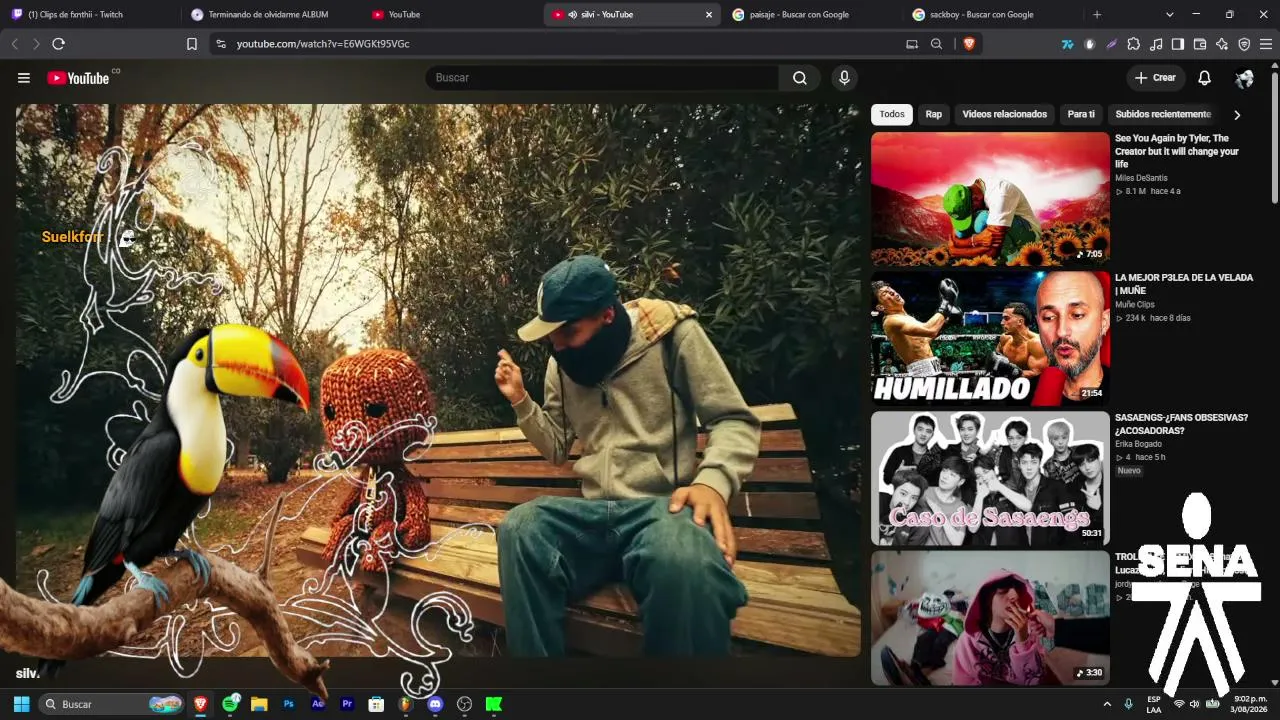Open the install-app icon in the address bar
Screen dimensions: 1280x720
pyautogui.click(x=911, y=44)
